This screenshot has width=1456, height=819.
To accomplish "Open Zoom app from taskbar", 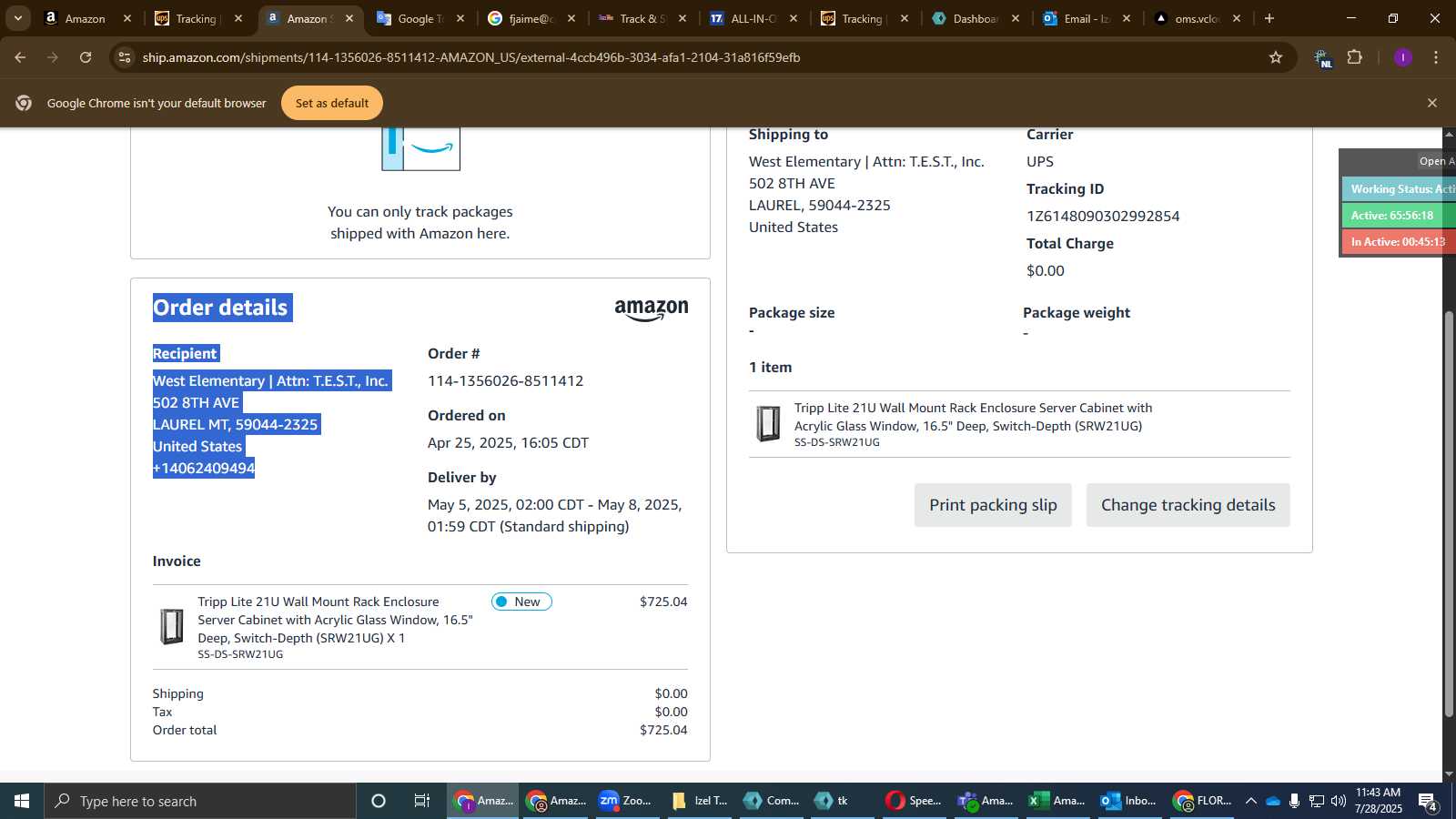I will (x=625, y=801).
